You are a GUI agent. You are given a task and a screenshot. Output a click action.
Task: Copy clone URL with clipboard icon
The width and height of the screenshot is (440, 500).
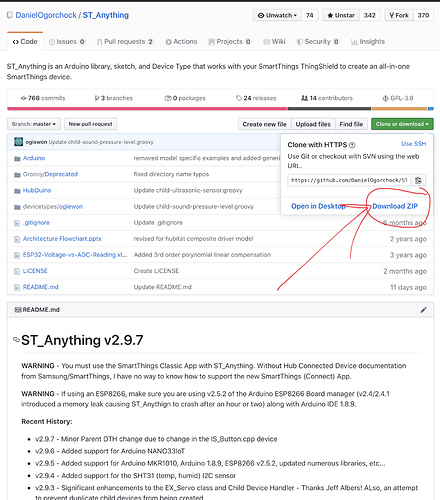click(x=418, y=180)
